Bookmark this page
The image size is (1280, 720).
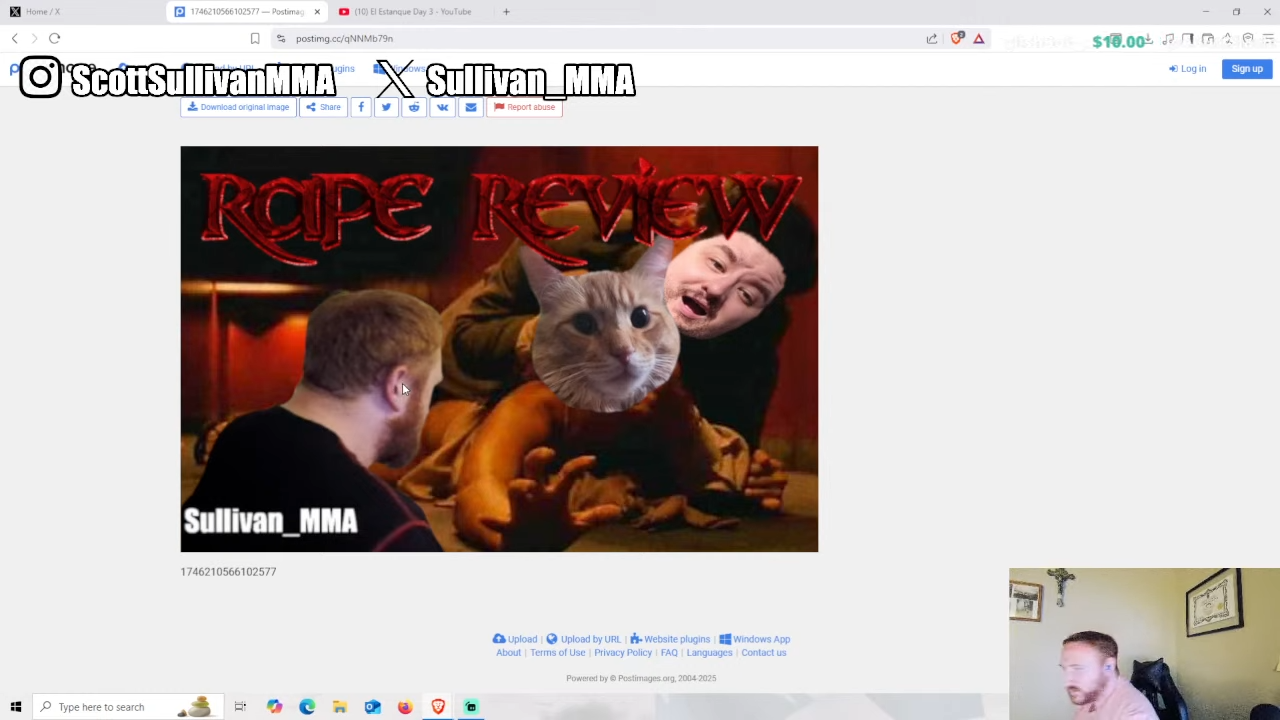tap(255, 38)
